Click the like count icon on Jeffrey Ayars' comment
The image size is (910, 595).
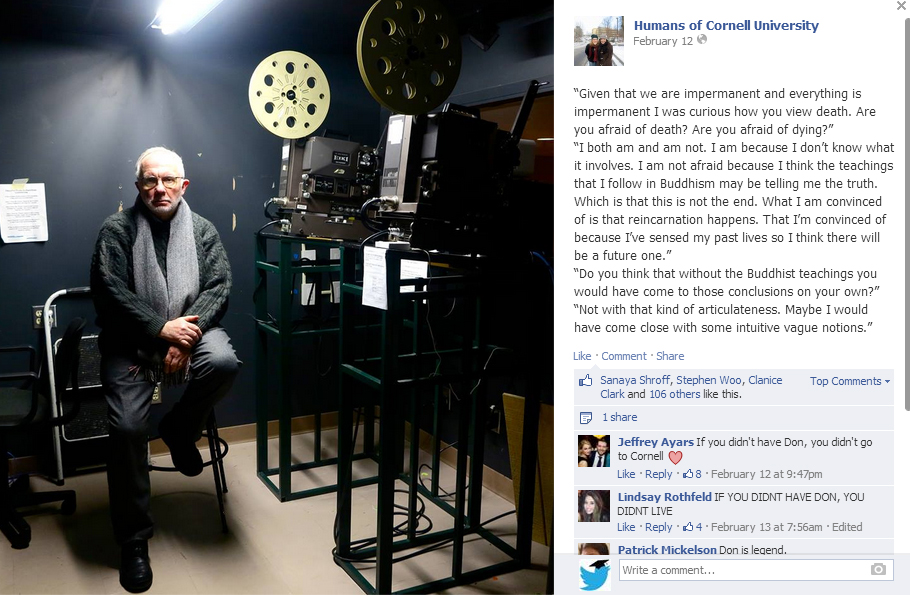pyautogui.click(x=688, y=474)
